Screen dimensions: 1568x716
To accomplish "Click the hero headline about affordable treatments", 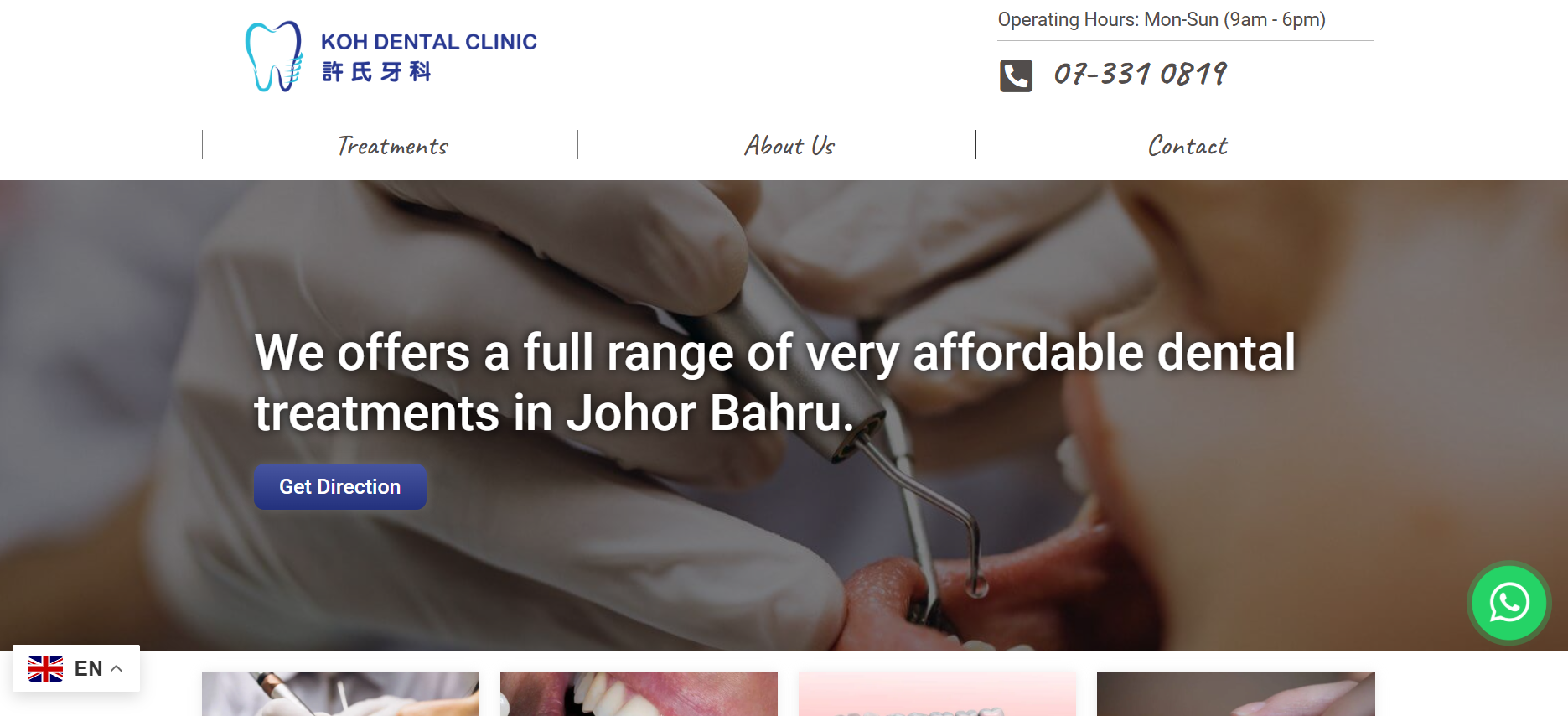I will tap(774, 382).
